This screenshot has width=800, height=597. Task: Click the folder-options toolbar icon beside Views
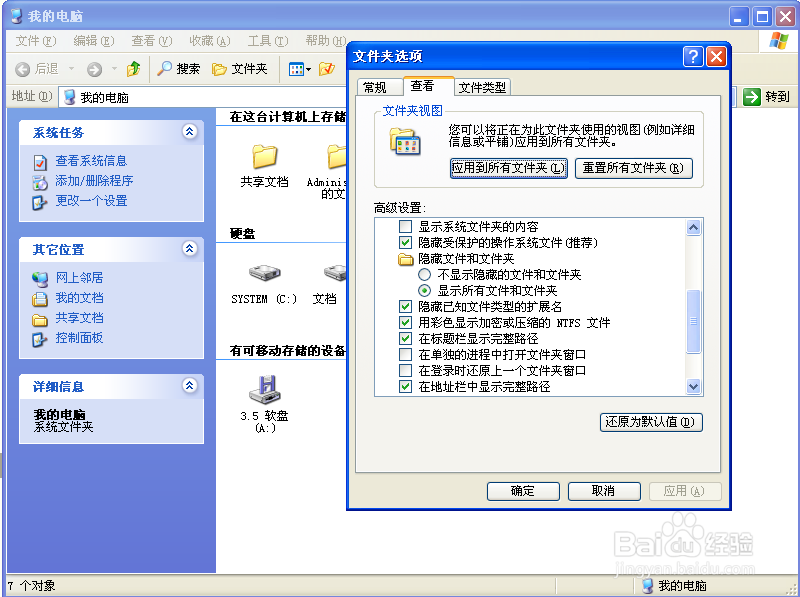[327, 68]
